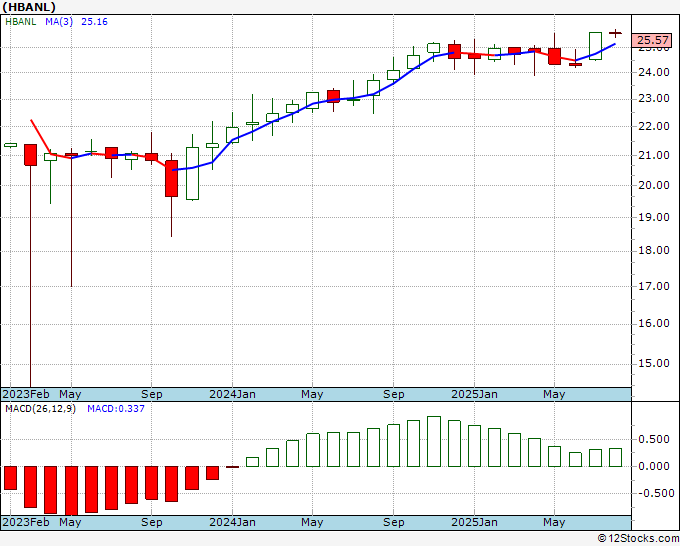Click the 25.16 moving average value
Image resolution: width=680 pixels, height=546 pixels.
(x=95, y=22)
